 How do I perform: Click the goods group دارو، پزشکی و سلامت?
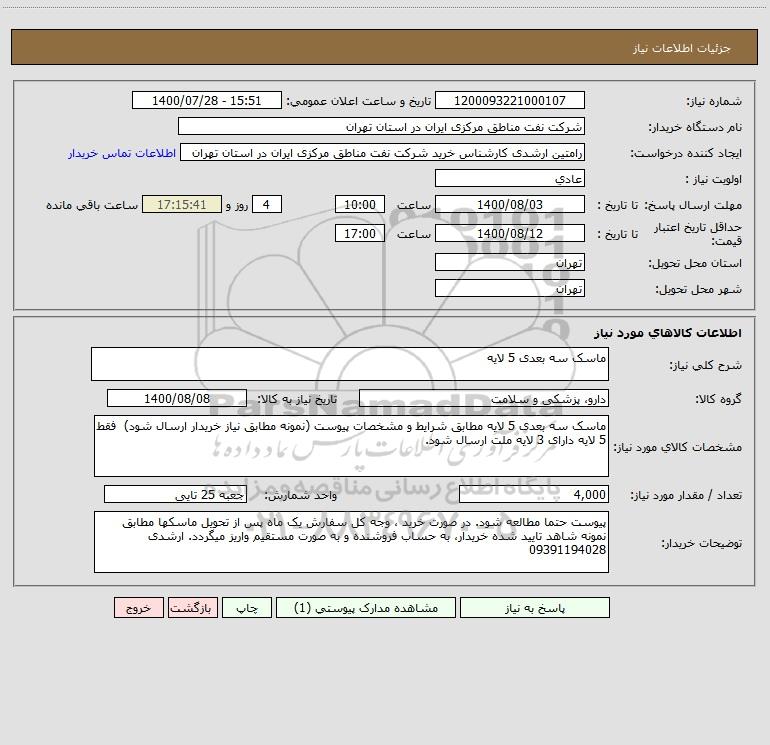(x=484, y=398)
